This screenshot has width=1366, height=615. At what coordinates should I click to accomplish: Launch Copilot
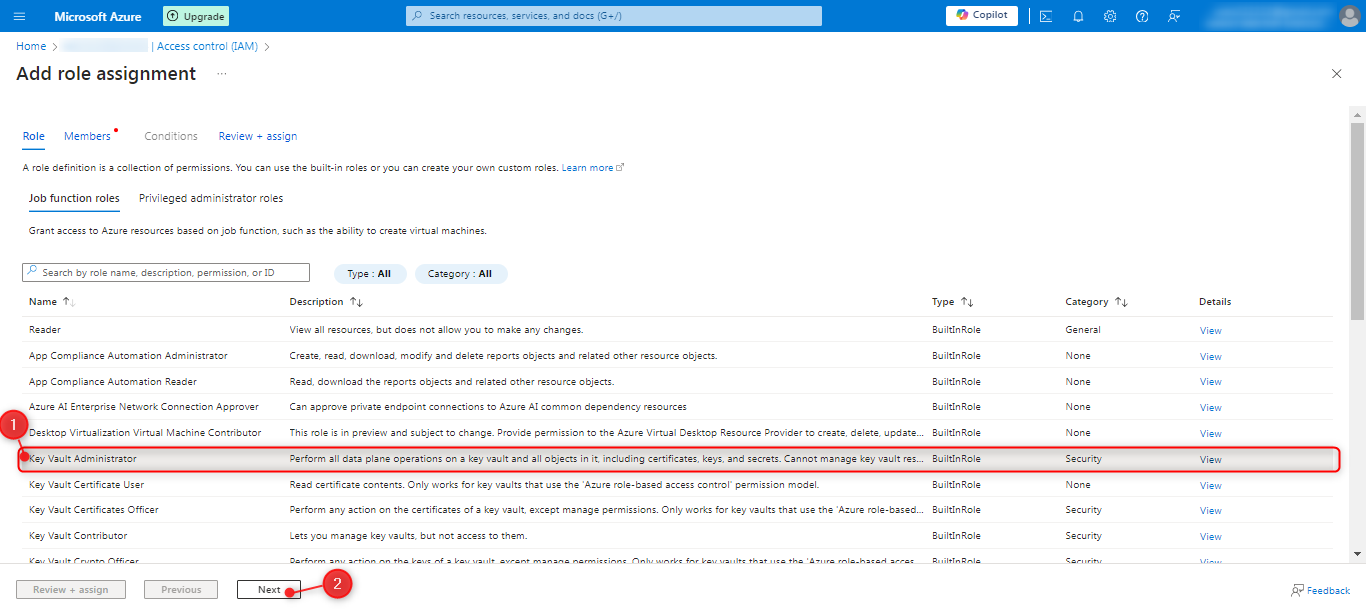982,15
